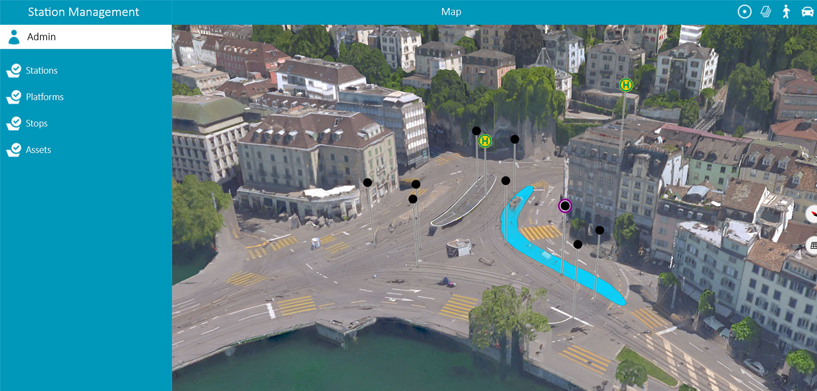Click the compass button on map
The image size is (817, 391).
point(812,214)
